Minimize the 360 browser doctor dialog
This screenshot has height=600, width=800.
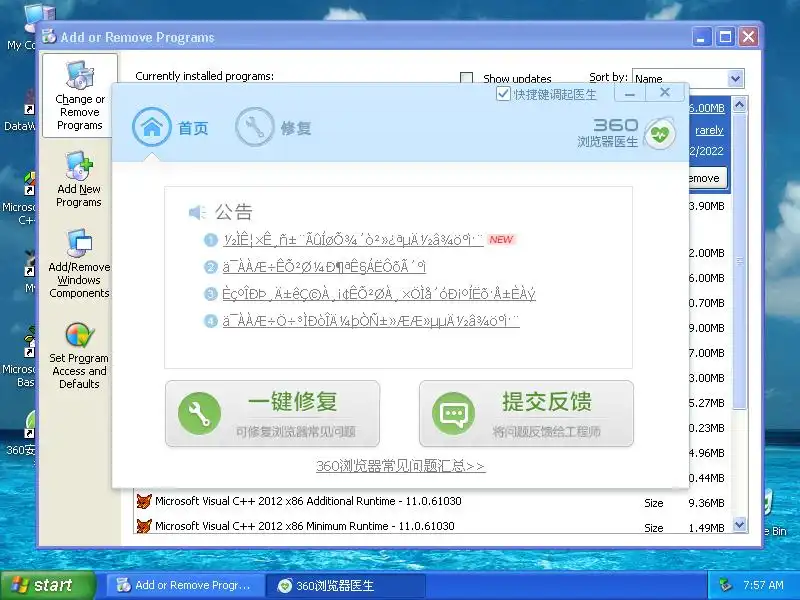[630, 93]
